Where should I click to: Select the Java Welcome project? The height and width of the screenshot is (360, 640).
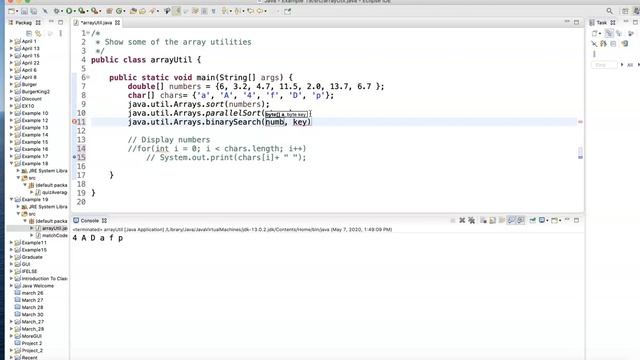coord(34,286)
